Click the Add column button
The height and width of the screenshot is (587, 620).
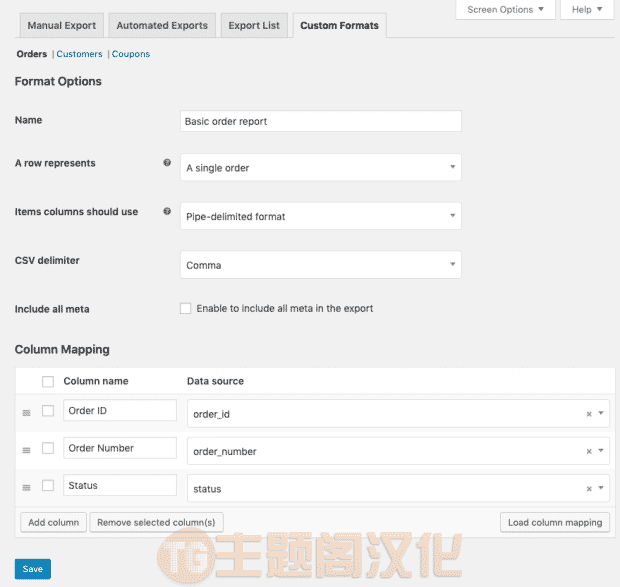[53, 523]
